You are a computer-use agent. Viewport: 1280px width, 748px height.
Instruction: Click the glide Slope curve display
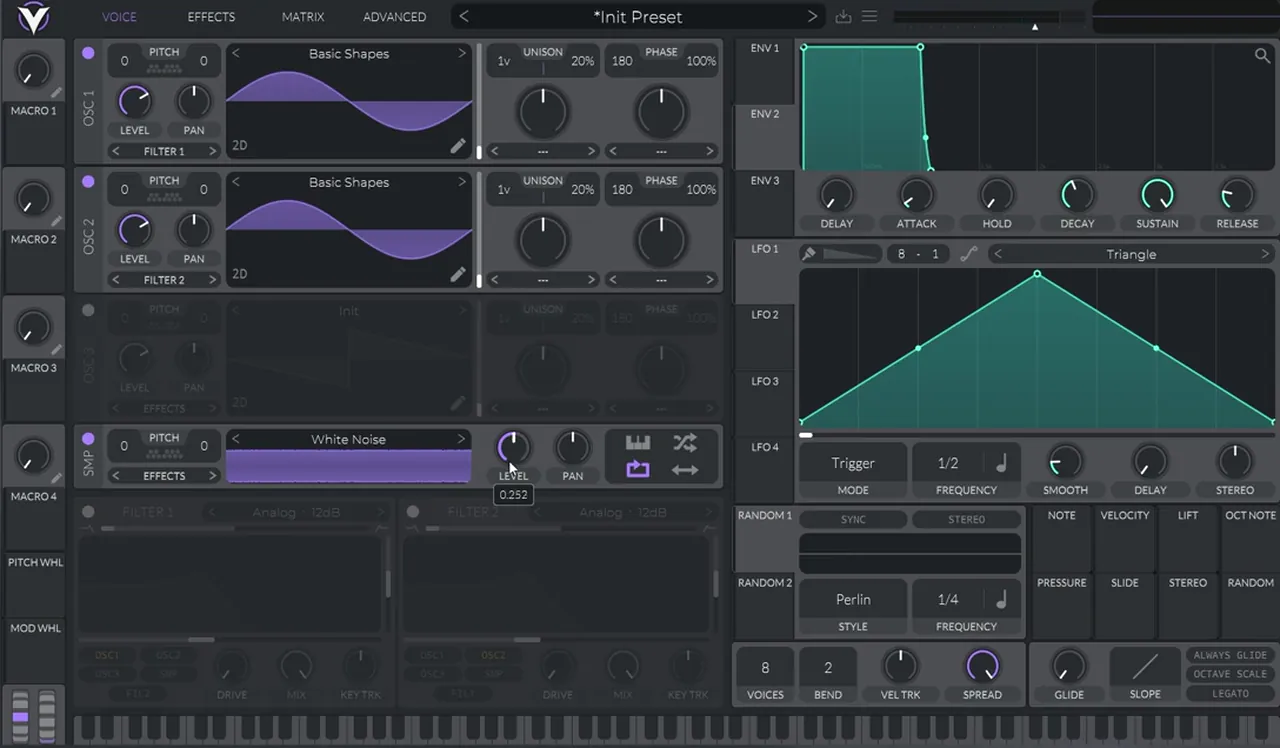coord(1145,666)
